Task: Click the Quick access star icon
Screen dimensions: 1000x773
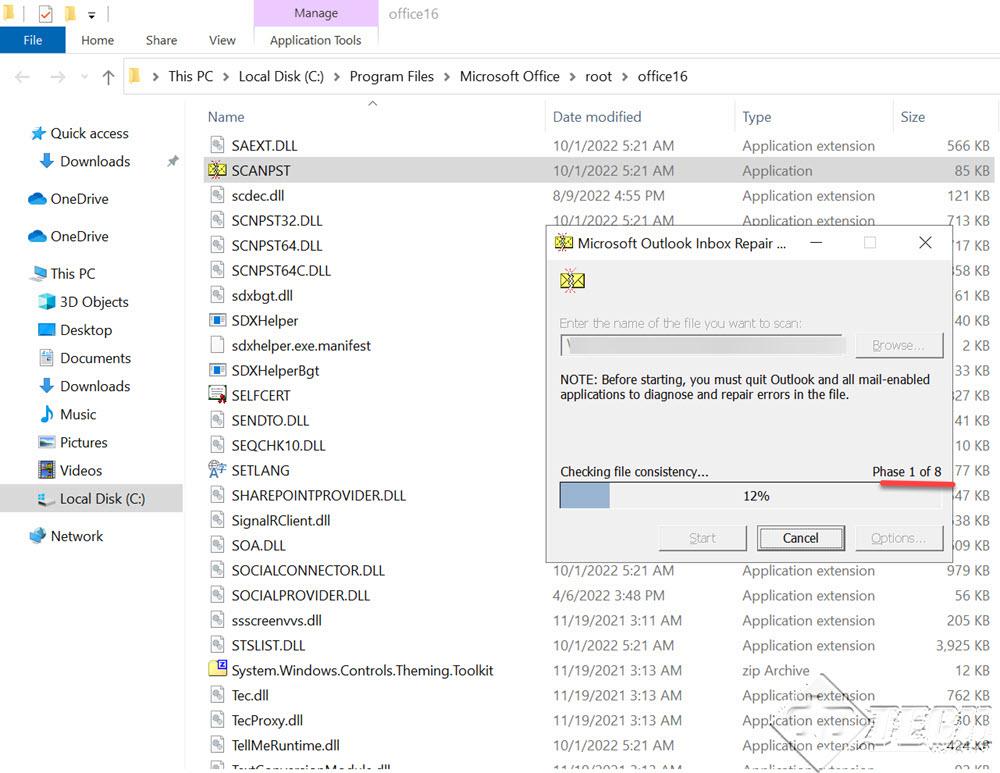Action: click(x=39, y=133)
